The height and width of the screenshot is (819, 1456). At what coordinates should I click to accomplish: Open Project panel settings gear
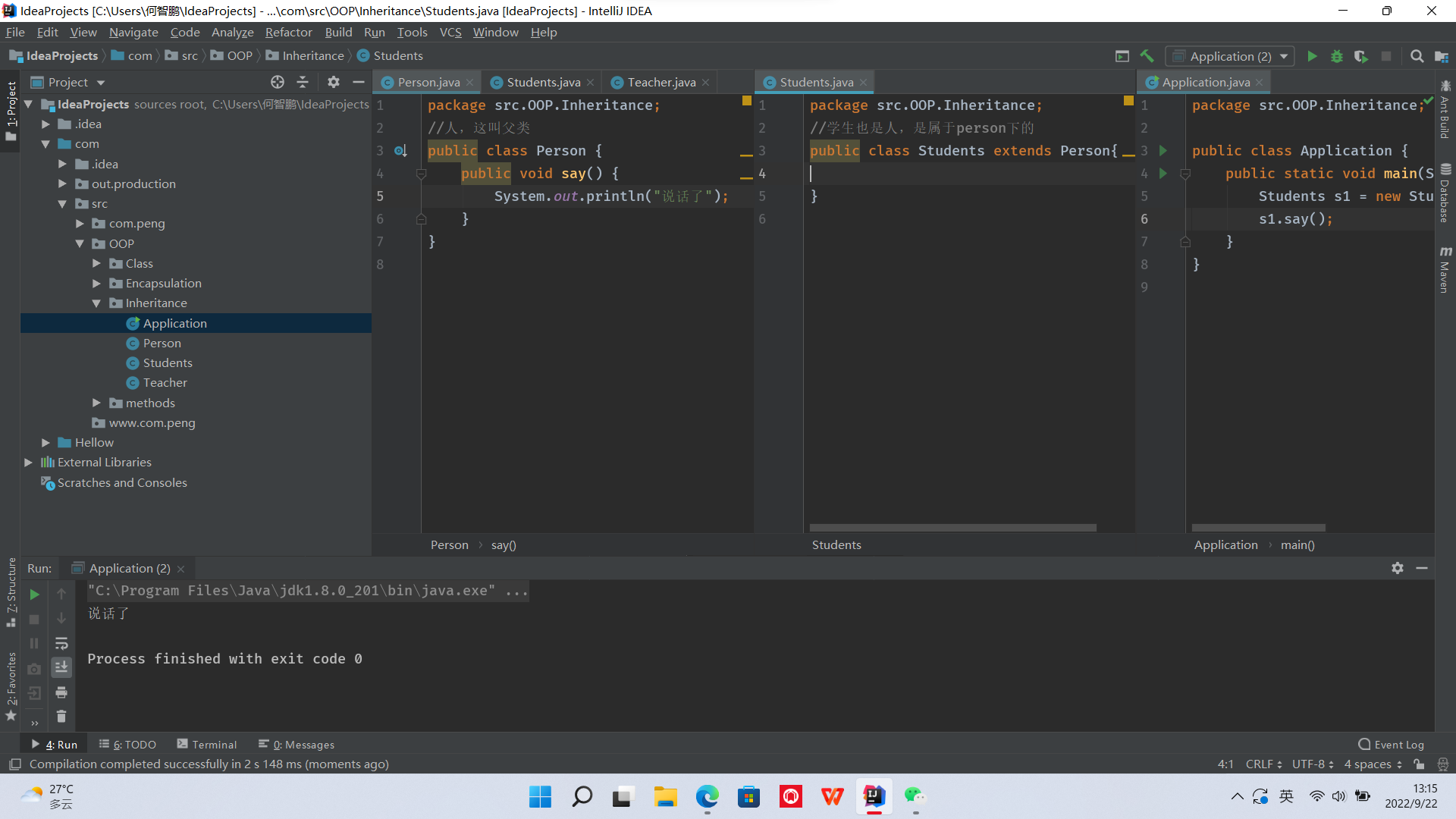[x=334, y=82]
